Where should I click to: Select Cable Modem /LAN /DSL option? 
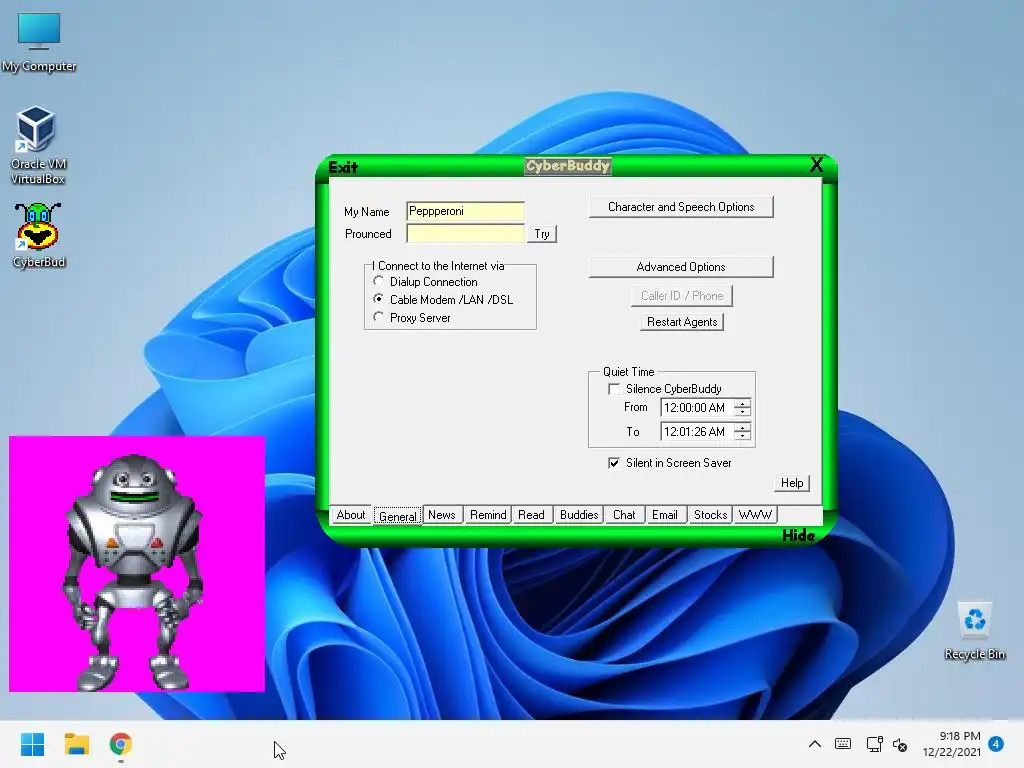tap(443, 299)
